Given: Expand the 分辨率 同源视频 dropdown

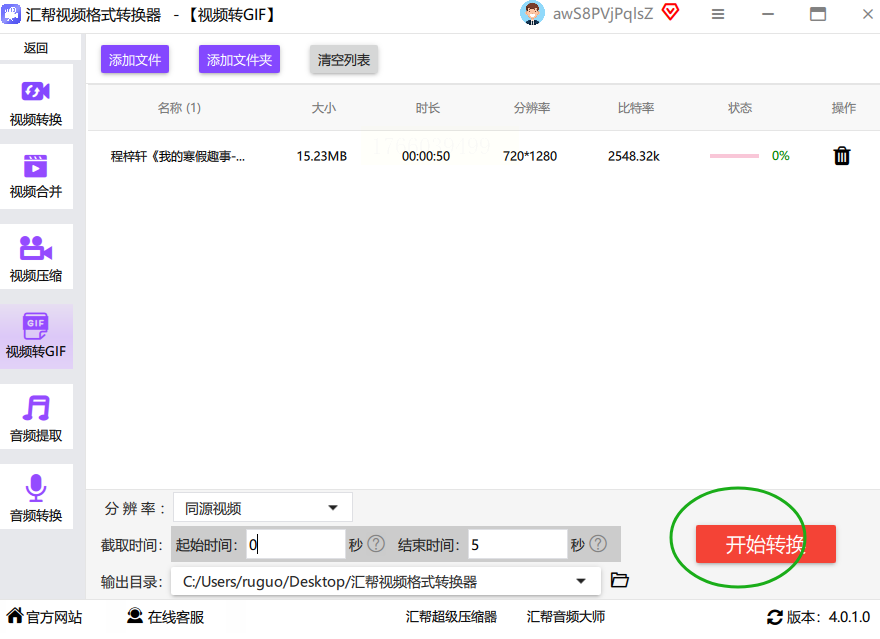Looking at the screenshot, I should [x=263, y=508].
